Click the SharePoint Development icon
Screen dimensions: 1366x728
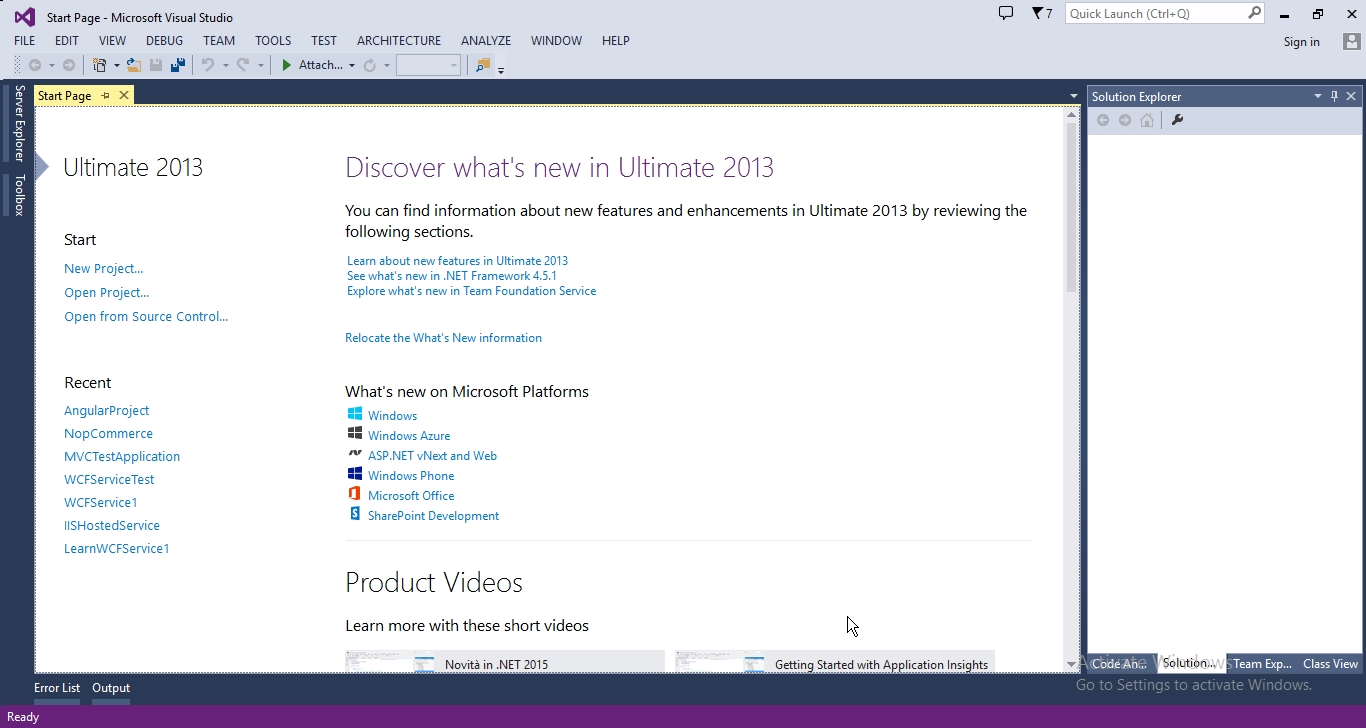coord(355,515)
